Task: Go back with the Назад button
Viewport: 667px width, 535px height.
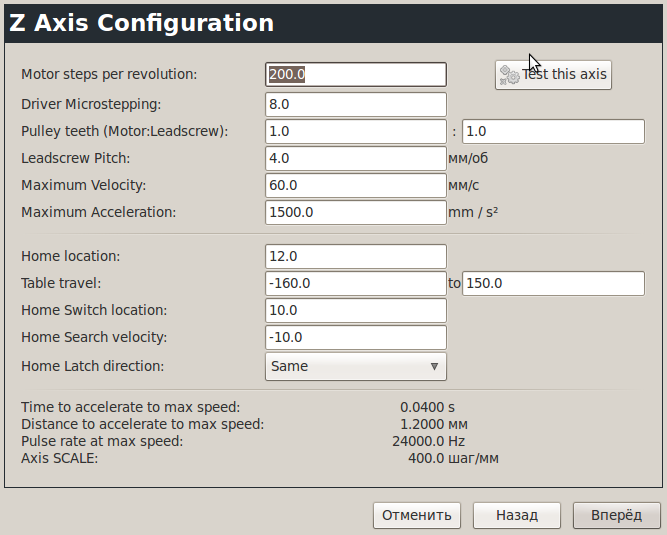Action: (517, 515)
